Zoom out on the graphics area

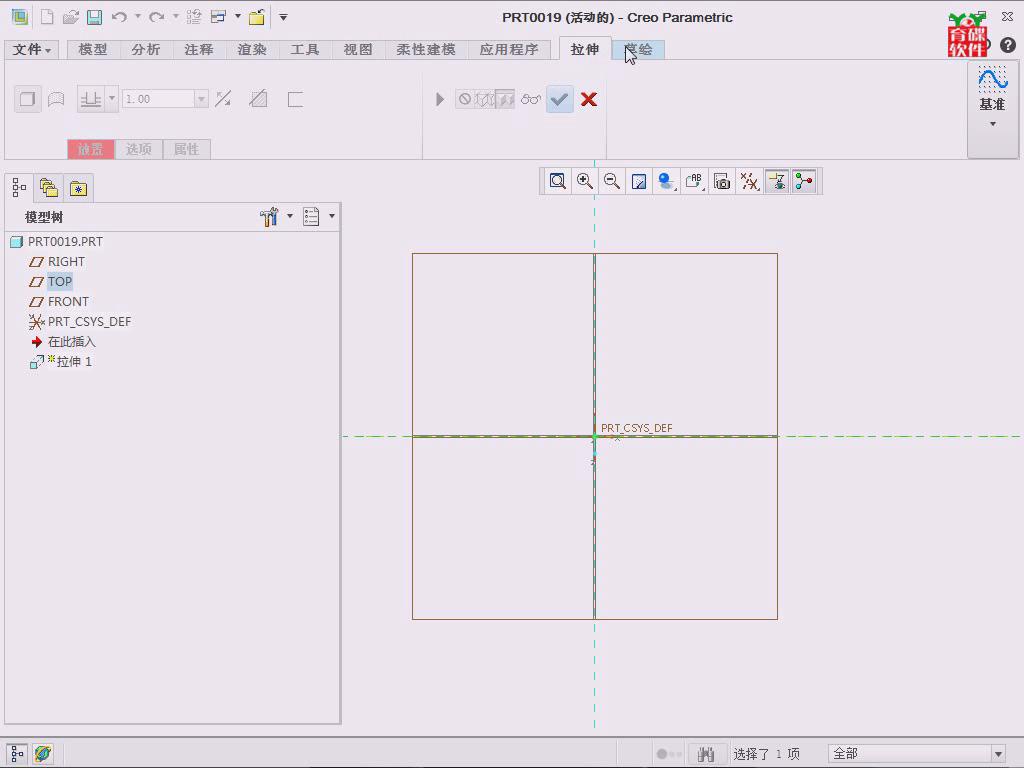[612, 181]
